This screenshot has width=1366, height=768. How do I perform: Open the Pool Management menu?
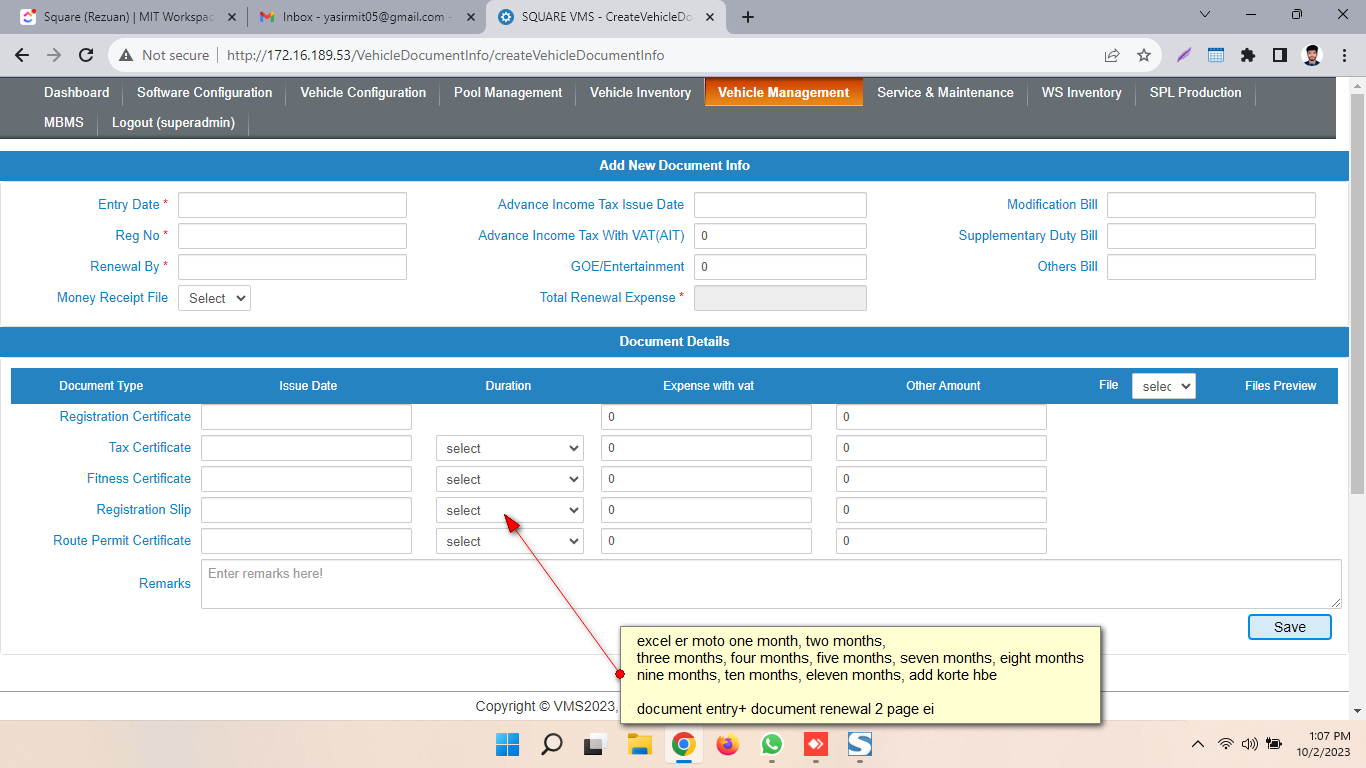pyautogui.click(x=508, y=92)
